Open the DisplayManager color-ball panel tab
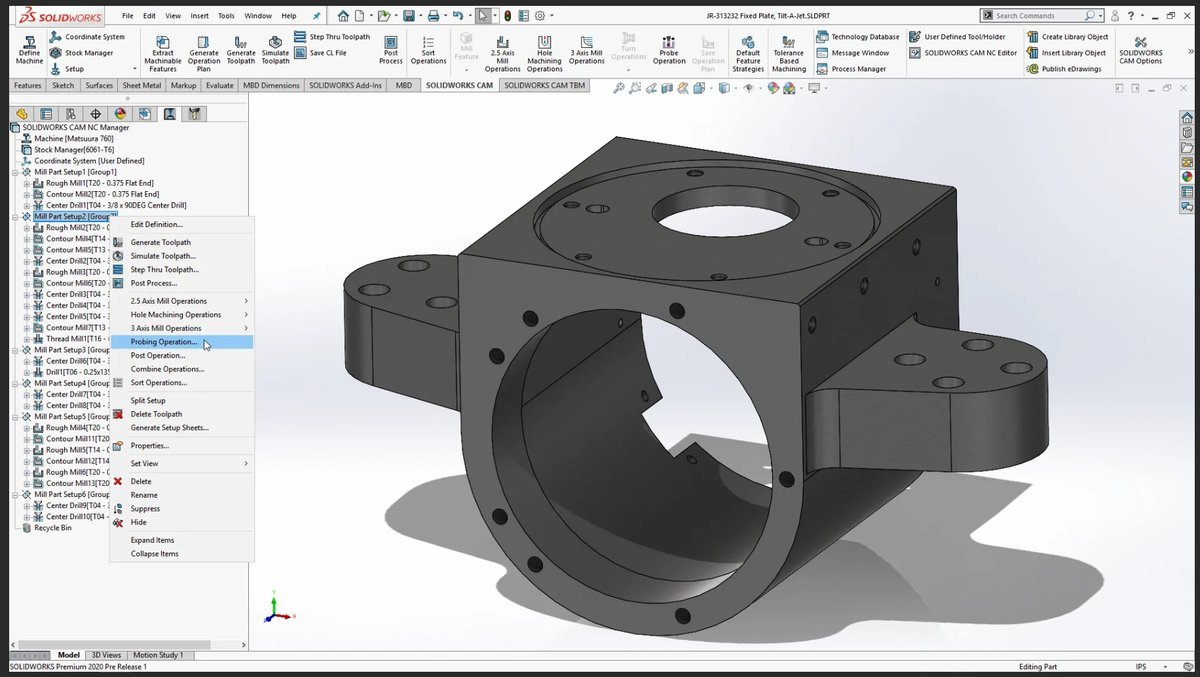 point(121,114)
